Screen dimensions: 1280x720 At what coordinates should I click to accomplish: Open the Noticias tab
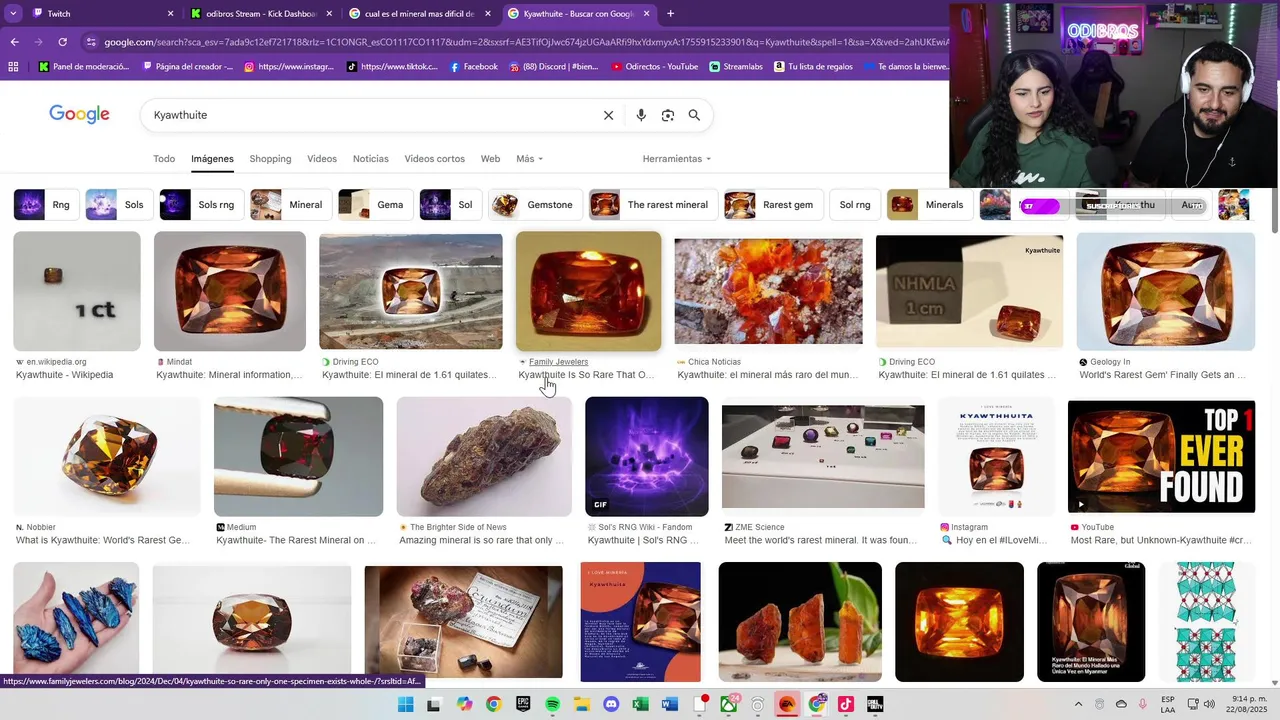tap(370, 159)
